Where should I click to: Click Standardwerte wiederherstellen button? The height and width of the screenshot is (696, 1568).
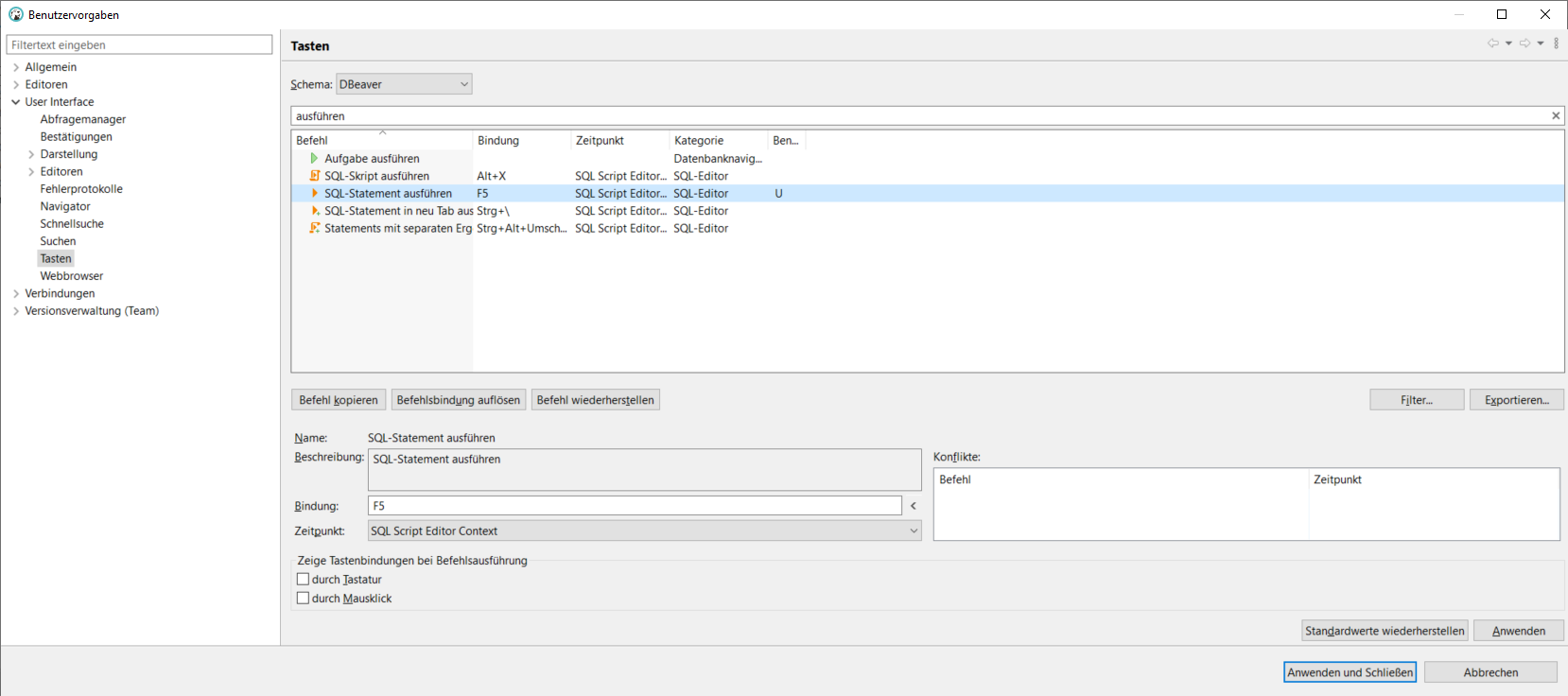point(1385,631)
